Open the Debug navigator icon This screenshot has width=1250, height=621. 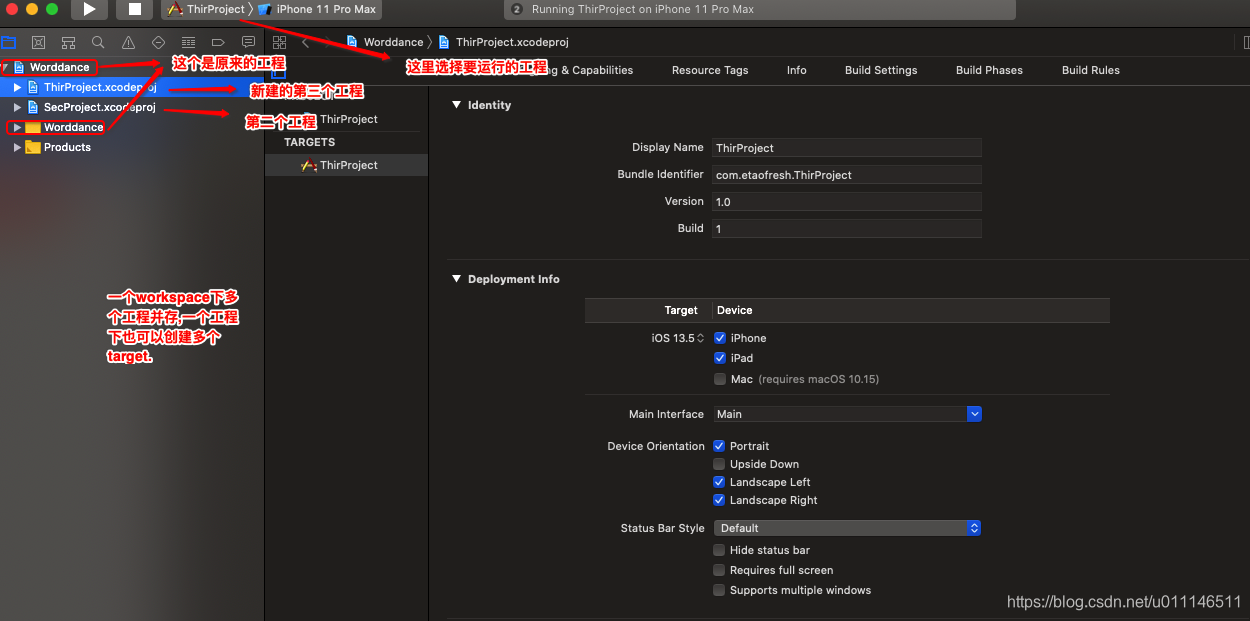coord(188,42)
